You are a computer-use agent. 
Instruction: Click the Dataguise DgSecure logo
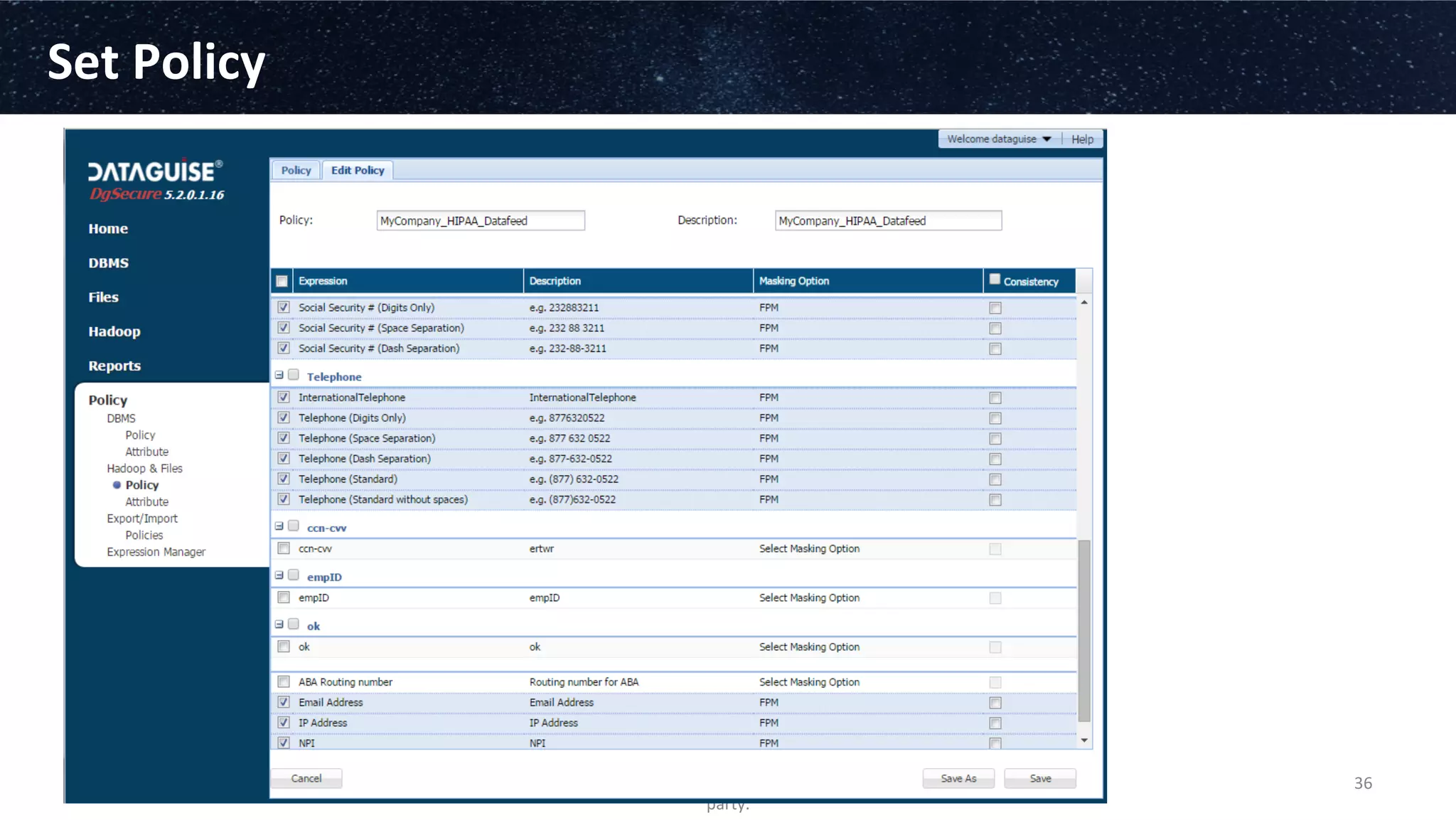tap(156, 180)
